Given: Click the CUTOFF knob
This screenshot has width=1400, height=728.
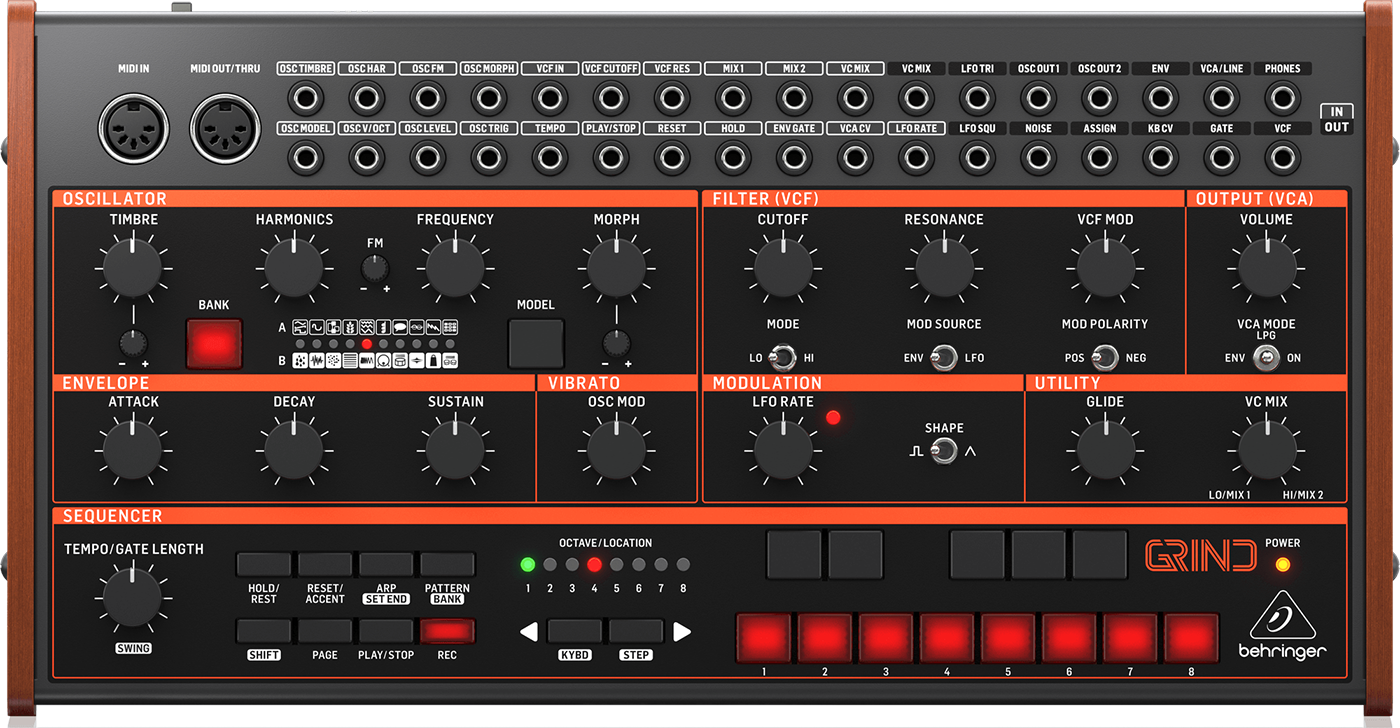Looking at the screenshot, I should pos(783,268).
